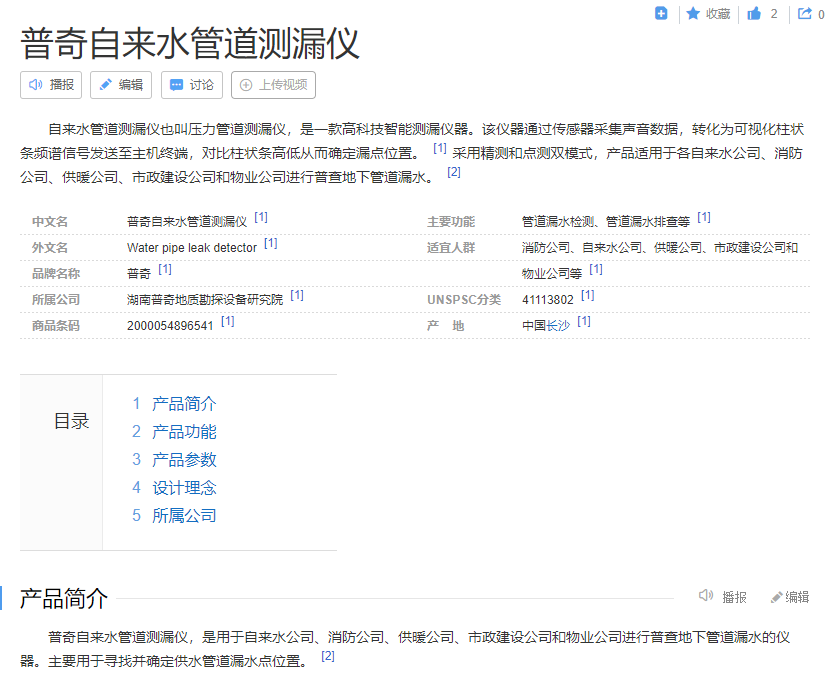The height and width of the screenshot is (696, 836).
Task: Jump to 产品功能 from the 目录
Action: pos(184,431)
